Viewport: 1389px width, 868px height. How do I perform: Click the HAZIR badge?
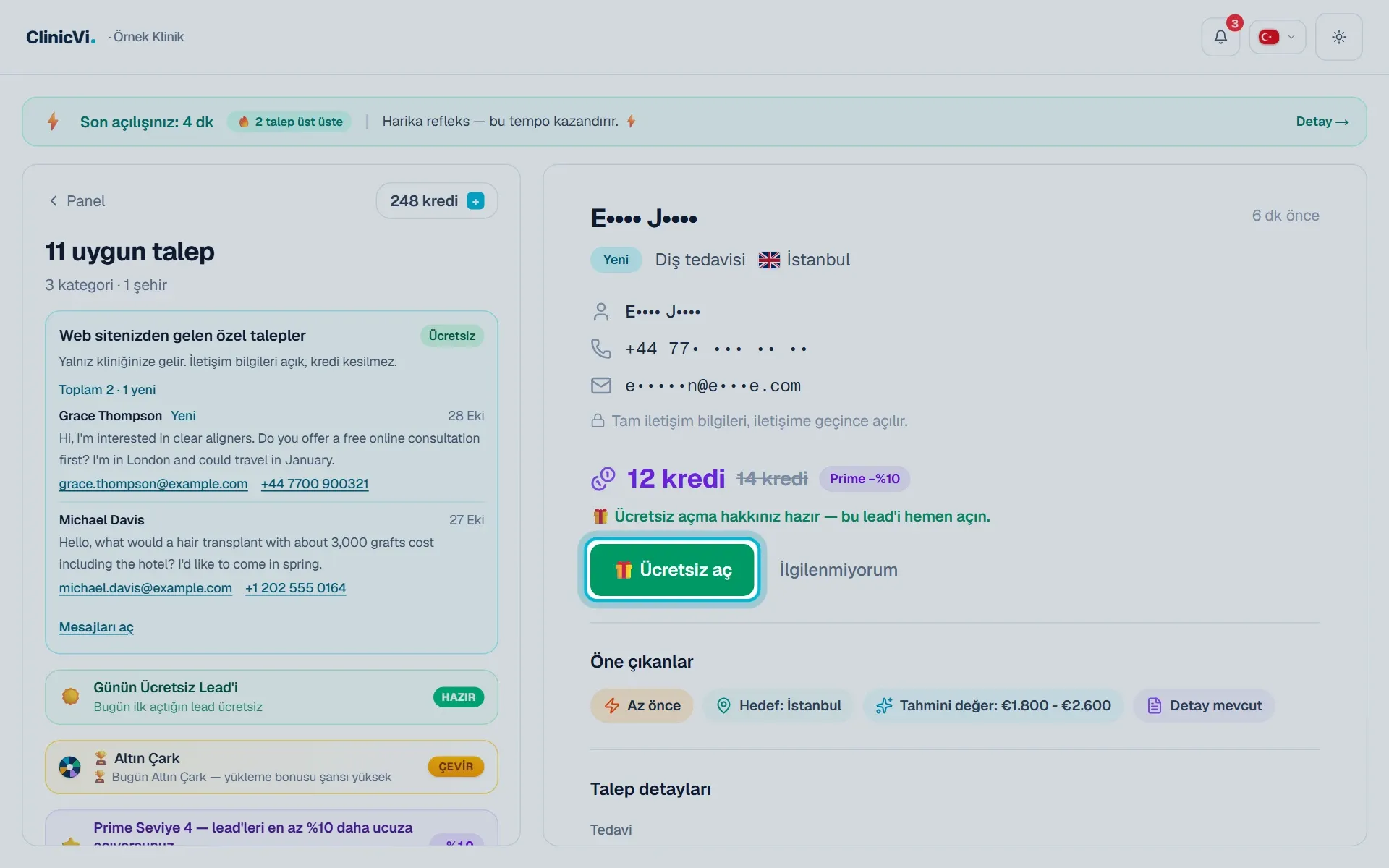[459, 697]
